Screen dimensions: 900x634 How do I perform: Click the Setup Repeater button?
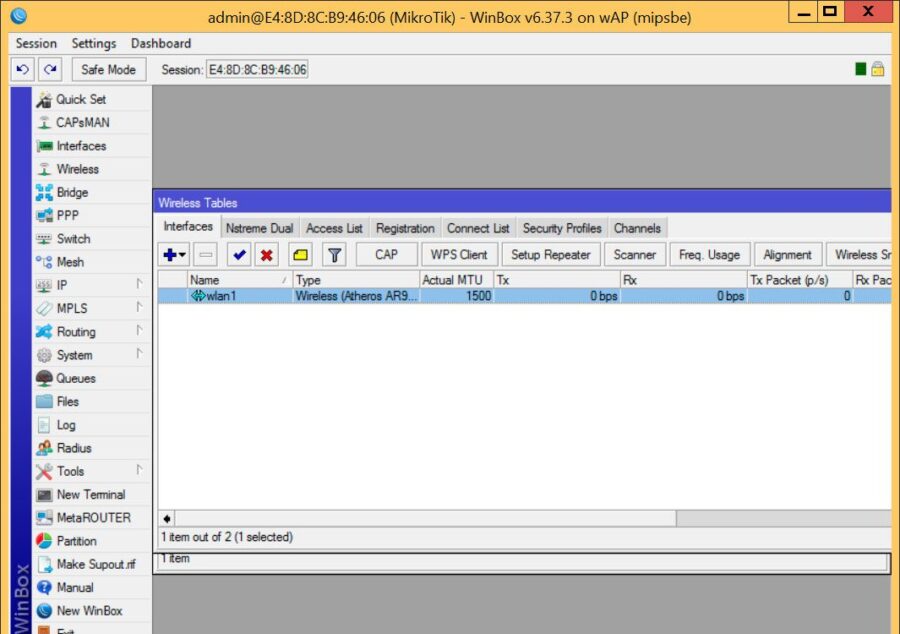pyautogui.click(x=551, y=255)
